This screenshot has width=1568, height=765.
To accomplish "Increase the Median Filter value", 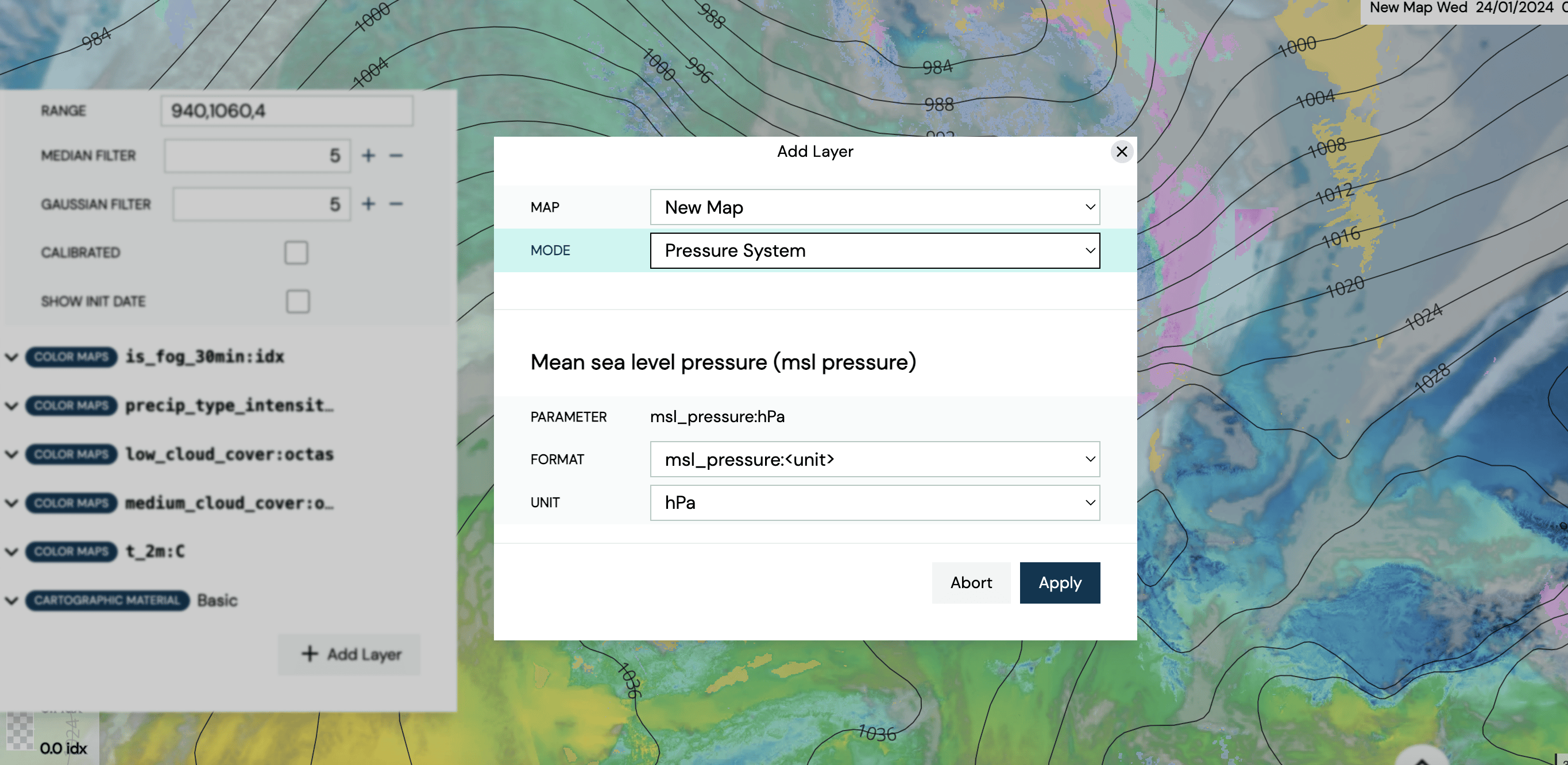I will [x=368, y=156].
